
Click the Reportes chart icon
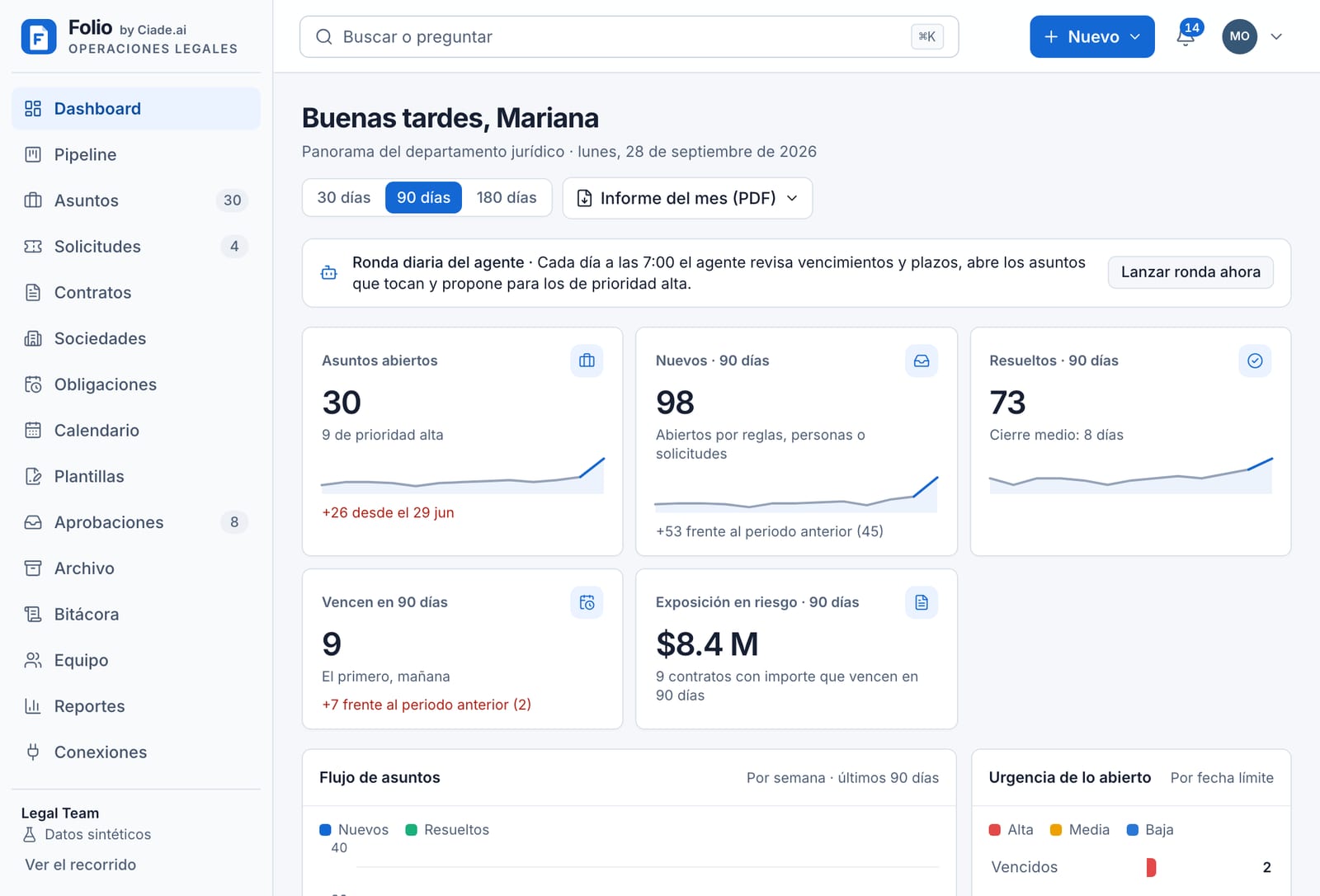pos(33,706)
